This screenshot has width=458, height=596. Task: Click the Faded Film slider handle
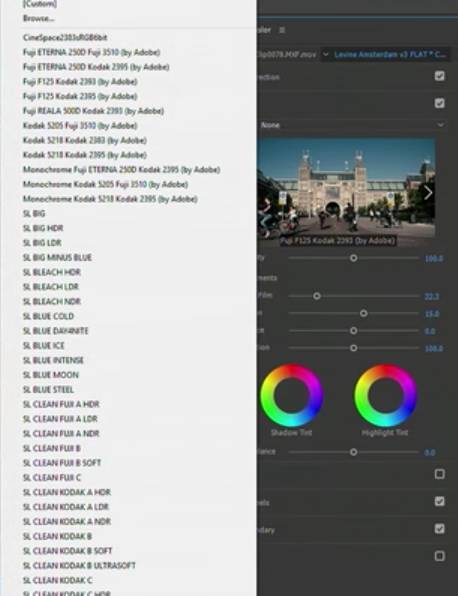(317, 296)
